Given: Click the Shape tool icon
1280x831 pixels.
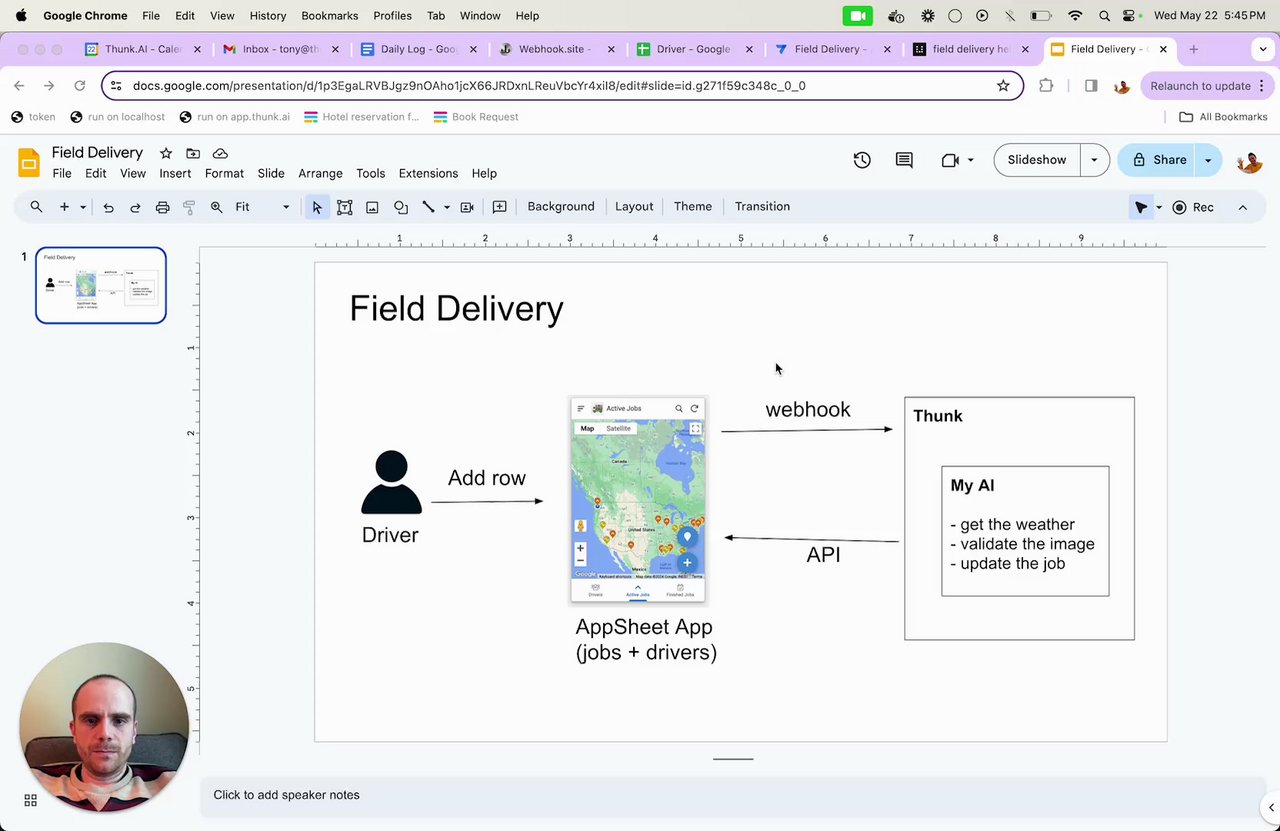Looking at the screenshot, I should (x=400, y=207).
